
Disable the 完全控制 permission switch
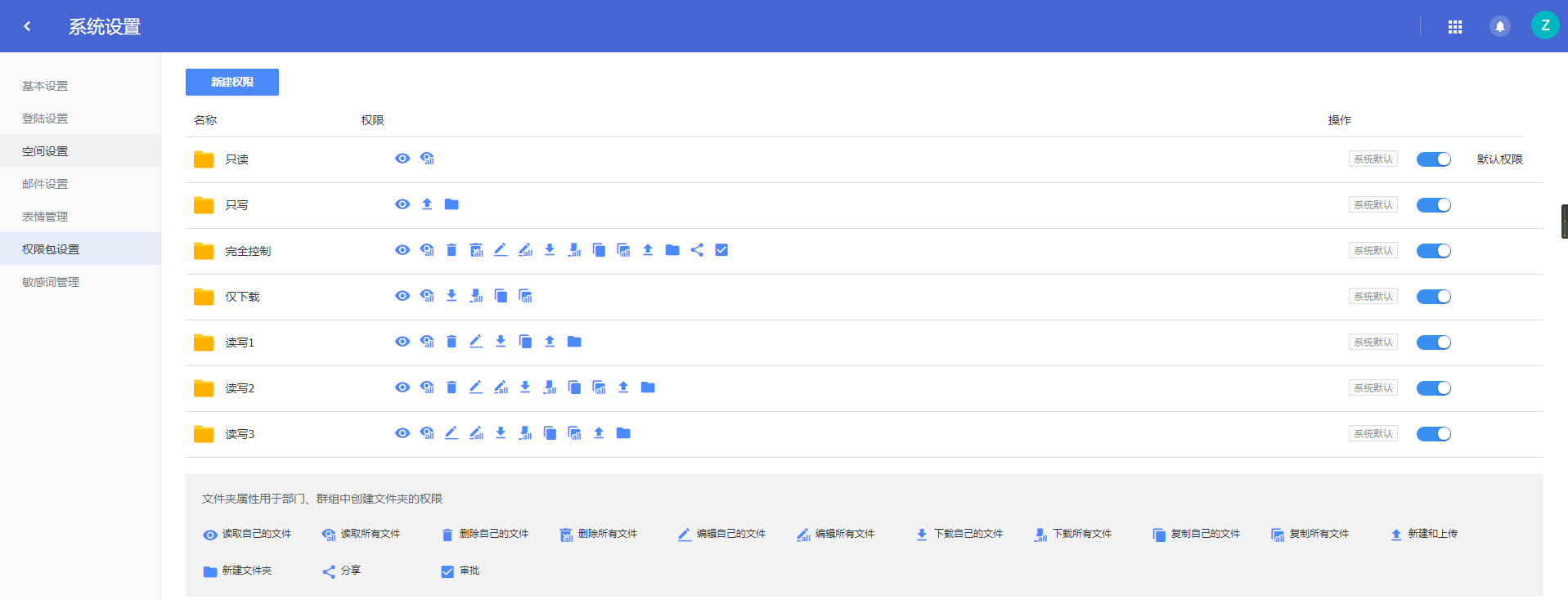pyautogui.click(x=1433, y=251)
